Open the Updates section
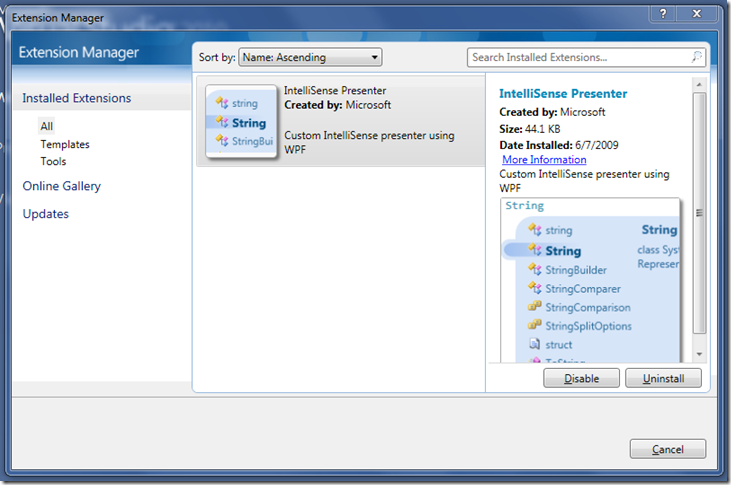The width and height of the screenshot is (731, 485). pos(46,214)
